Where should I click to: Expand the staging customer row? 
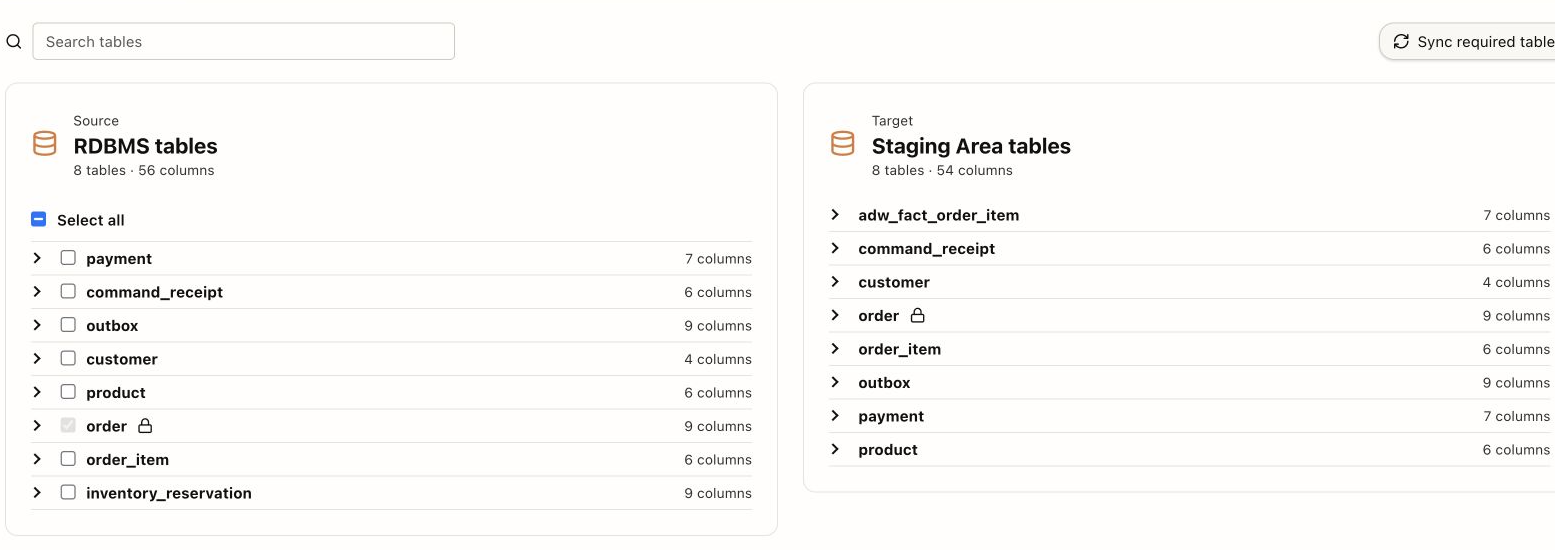(835, 282)
